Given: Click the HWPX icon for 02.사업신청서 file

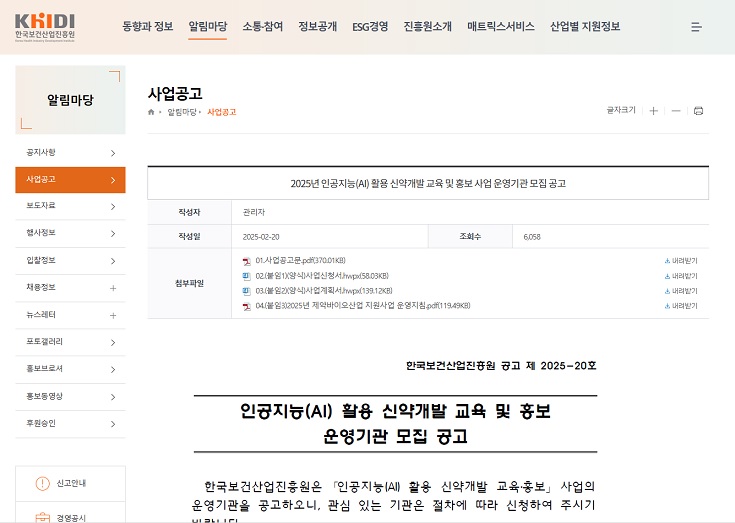Looking at the screenshot, I should click(x=247, y=275).
